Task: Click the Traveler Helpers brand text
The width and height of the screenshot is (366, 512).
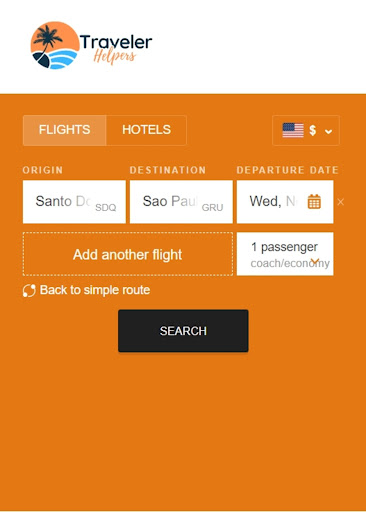Action: (x=116, y=48)
